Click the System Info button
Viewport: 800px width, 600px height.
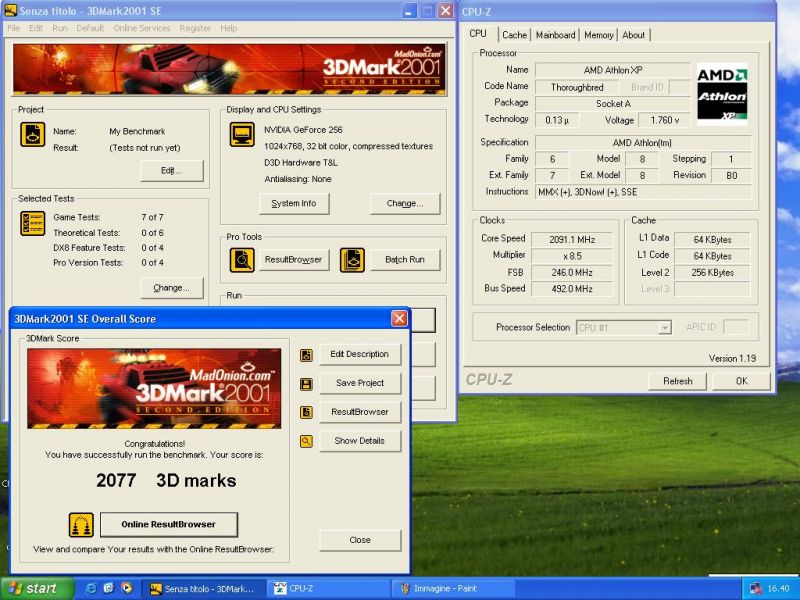pos(294,204)
